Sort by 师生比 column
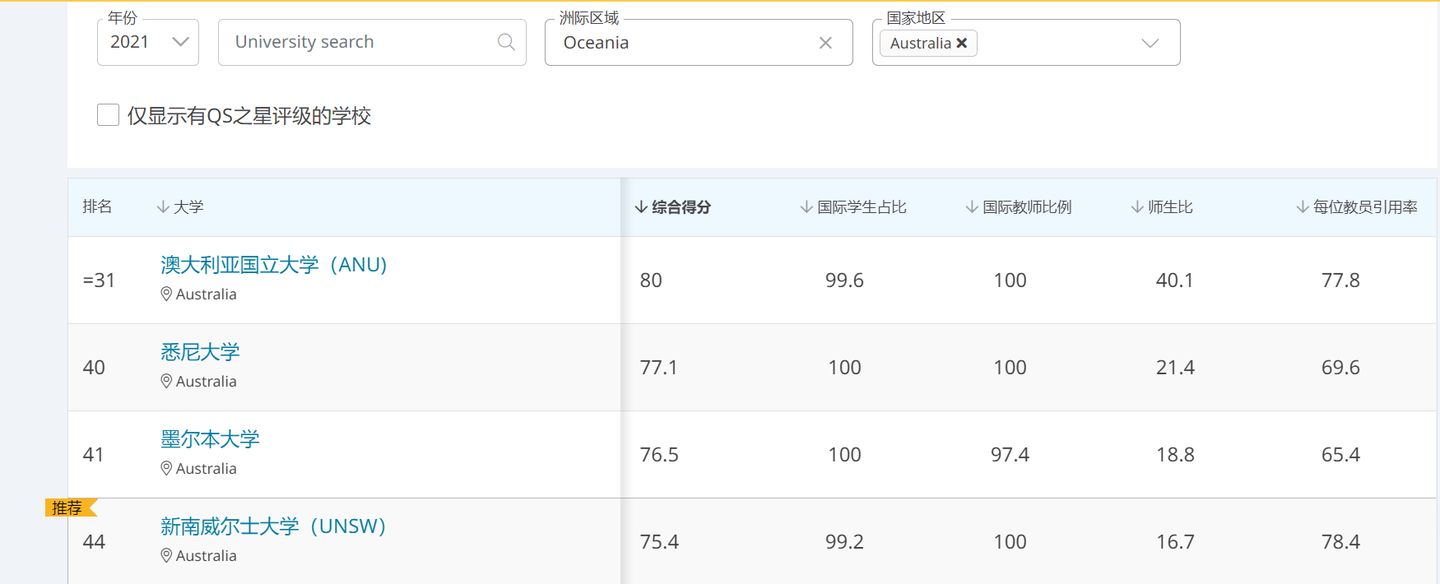1440x584 pixels. (x=1162, y=207)
